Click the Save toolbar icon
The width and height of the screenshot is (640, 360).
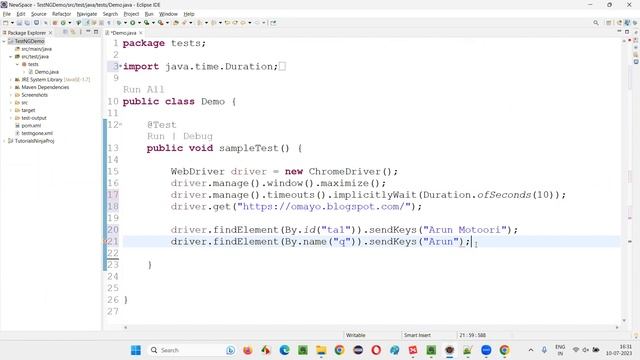(x=19, y=23)
